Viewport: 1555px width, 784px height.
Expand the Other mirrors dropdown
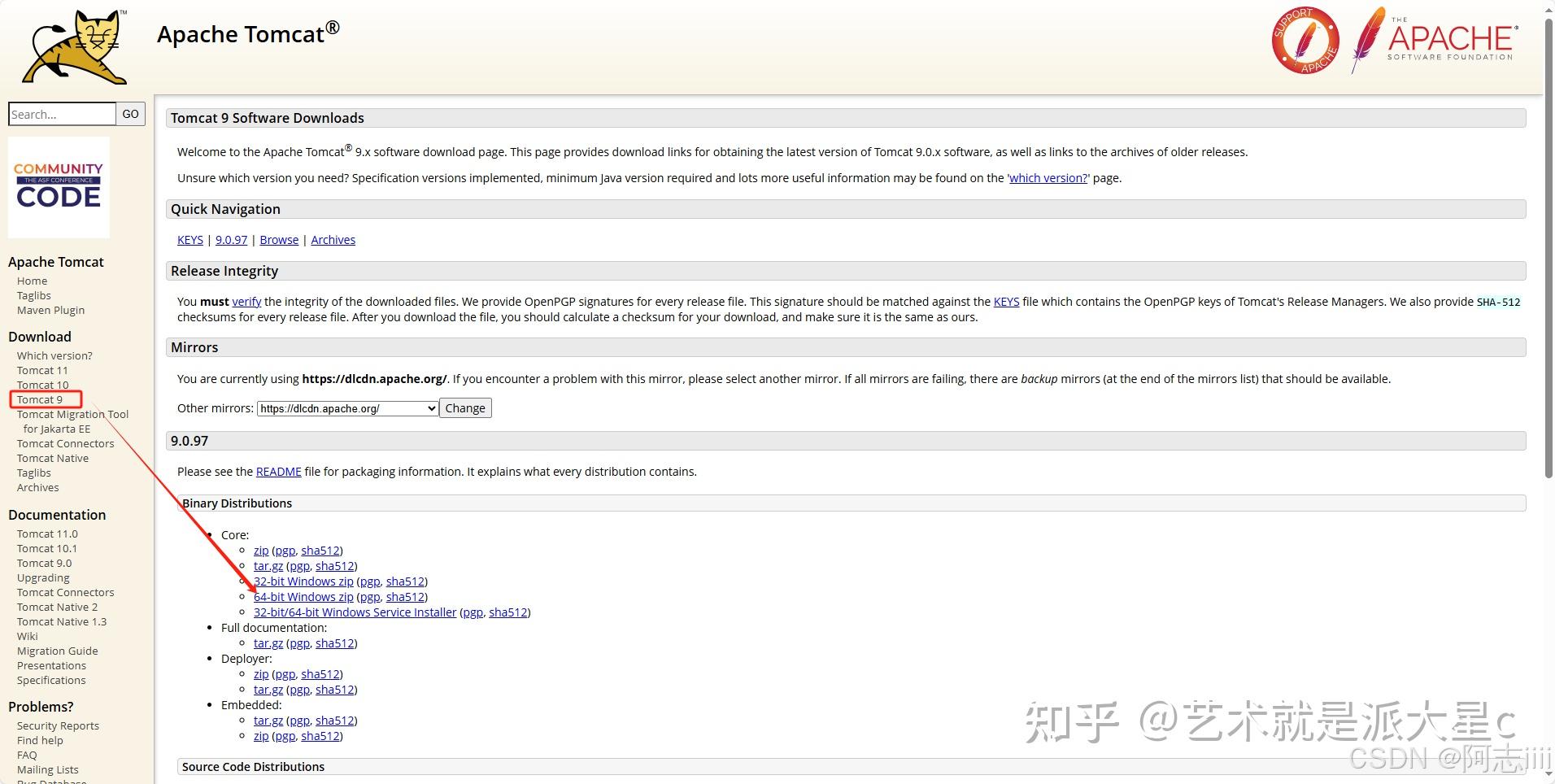[x=348, y=408]
